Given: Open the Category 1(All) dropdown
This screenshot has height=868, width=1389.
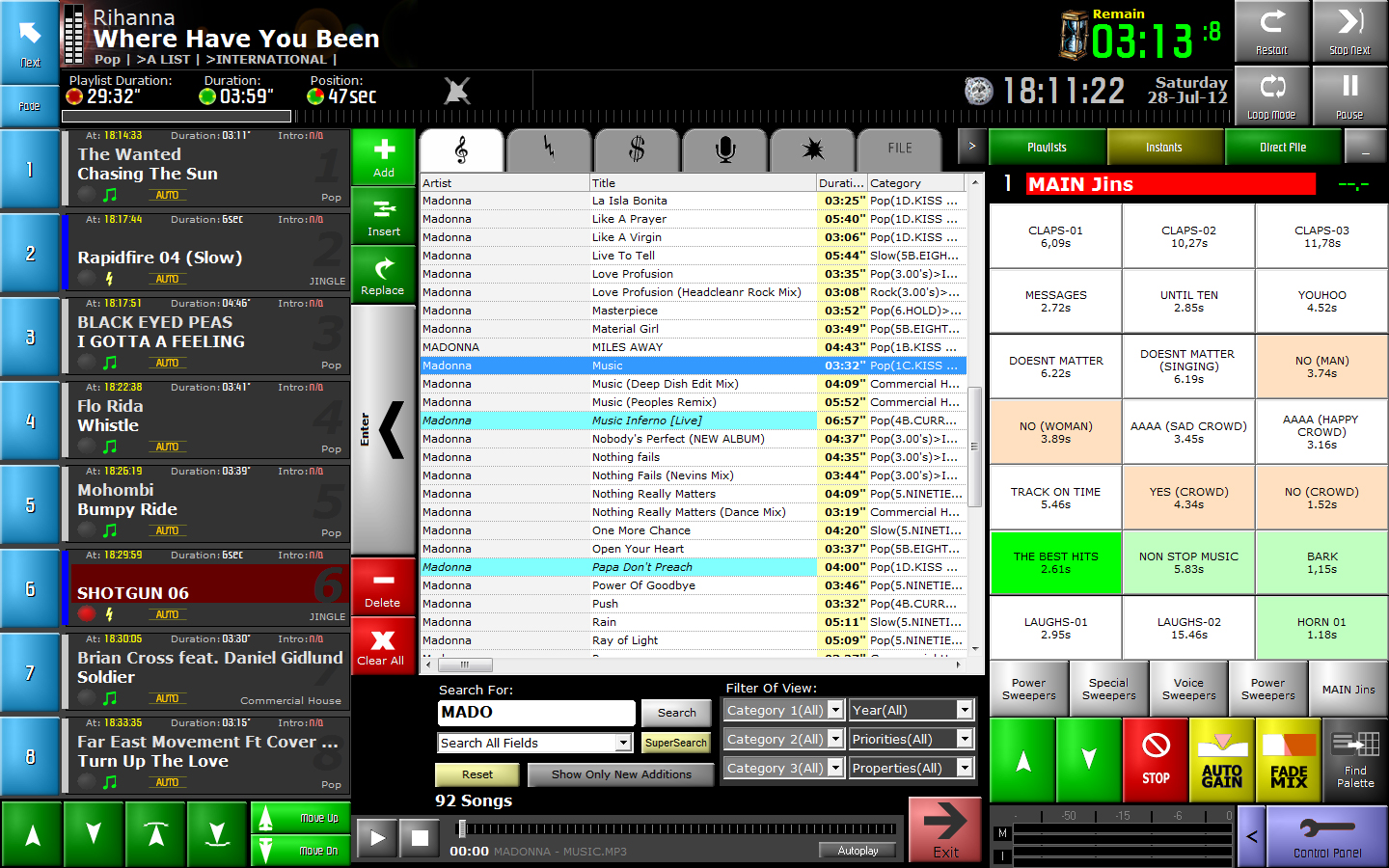Looking at the screenshot, I should (835, 711).
